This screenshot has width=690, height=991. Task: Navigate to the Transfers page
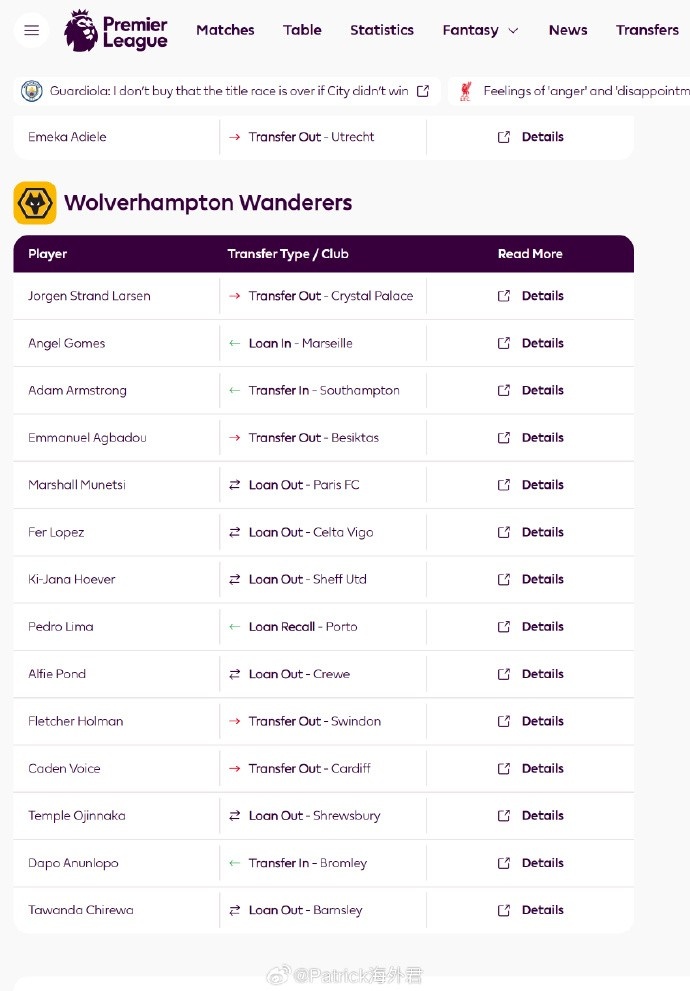pyautogui.click(x=647, y=30)
